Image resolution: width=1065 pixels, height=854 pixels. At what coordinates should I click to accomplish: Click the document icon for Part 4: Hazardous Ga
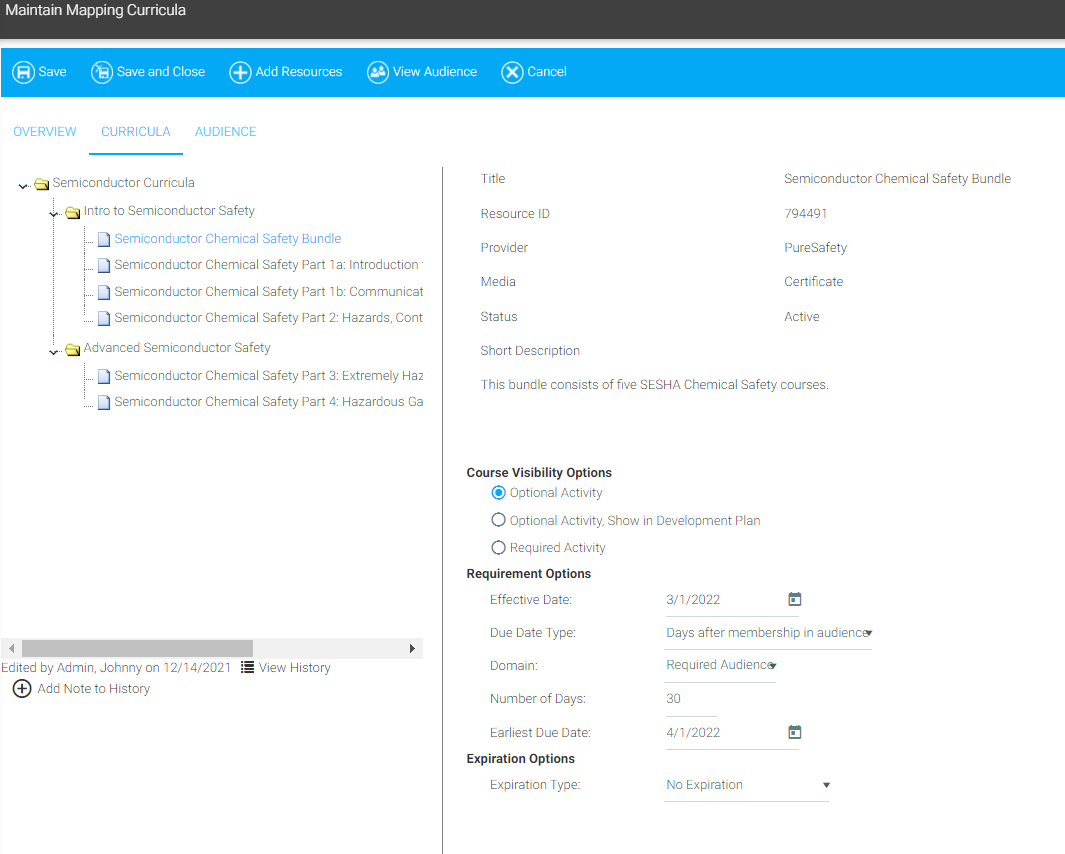[x=104, y=402]
